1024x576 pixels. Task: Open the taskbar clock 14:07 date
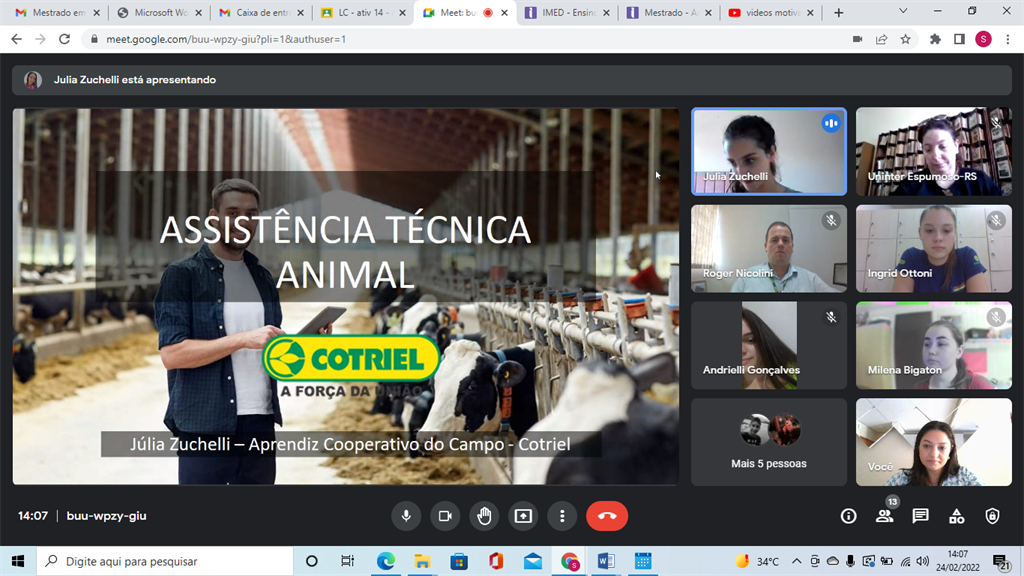(957, 561)
